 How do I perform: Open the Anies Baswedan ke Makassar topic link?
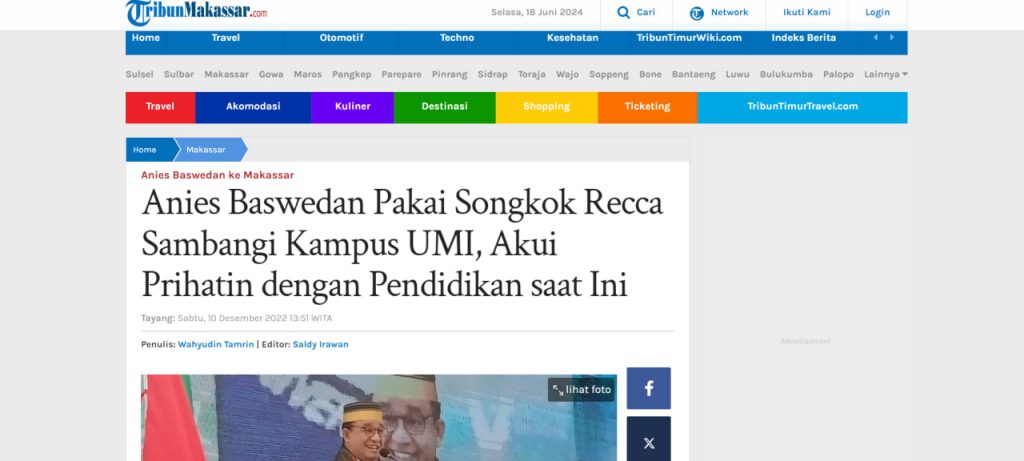click(217, 175)
